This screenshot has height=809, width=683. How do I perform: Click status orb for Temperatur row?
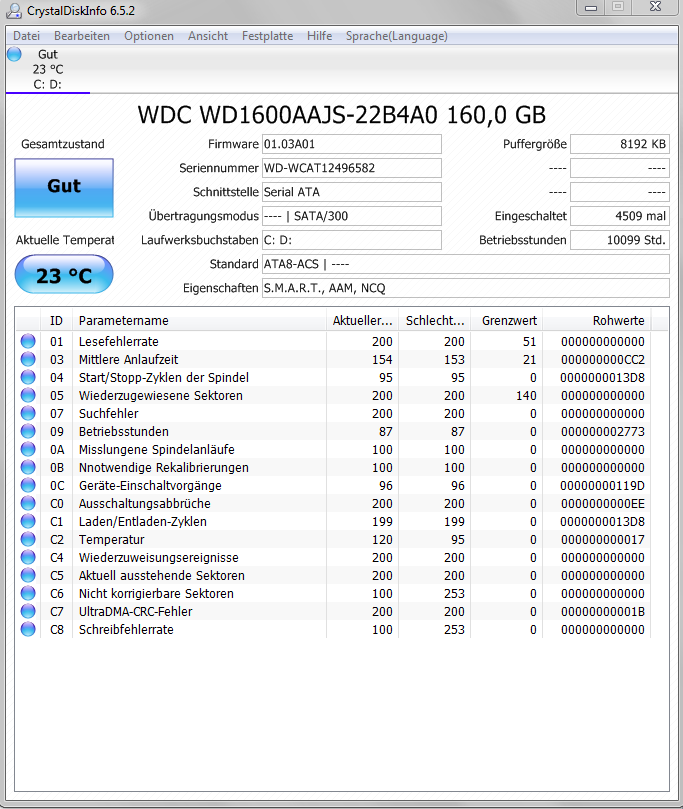(x=28, y=539)
